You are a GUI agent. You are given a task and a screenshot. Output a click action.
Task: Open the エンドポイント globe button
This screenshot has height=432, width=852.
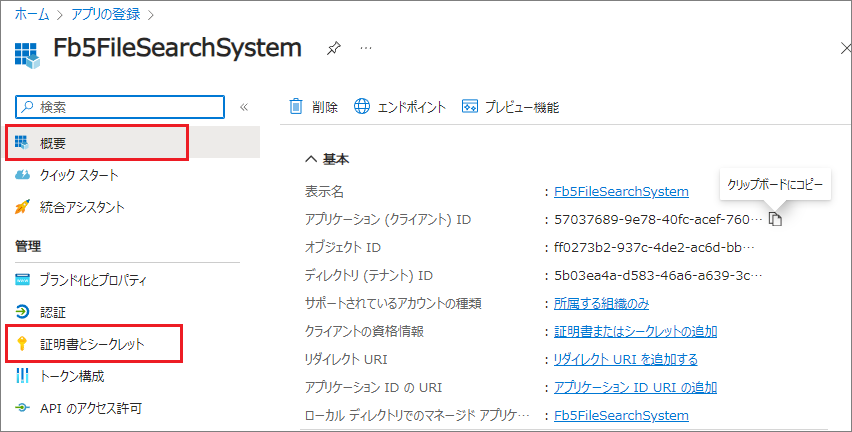[362, 107]
